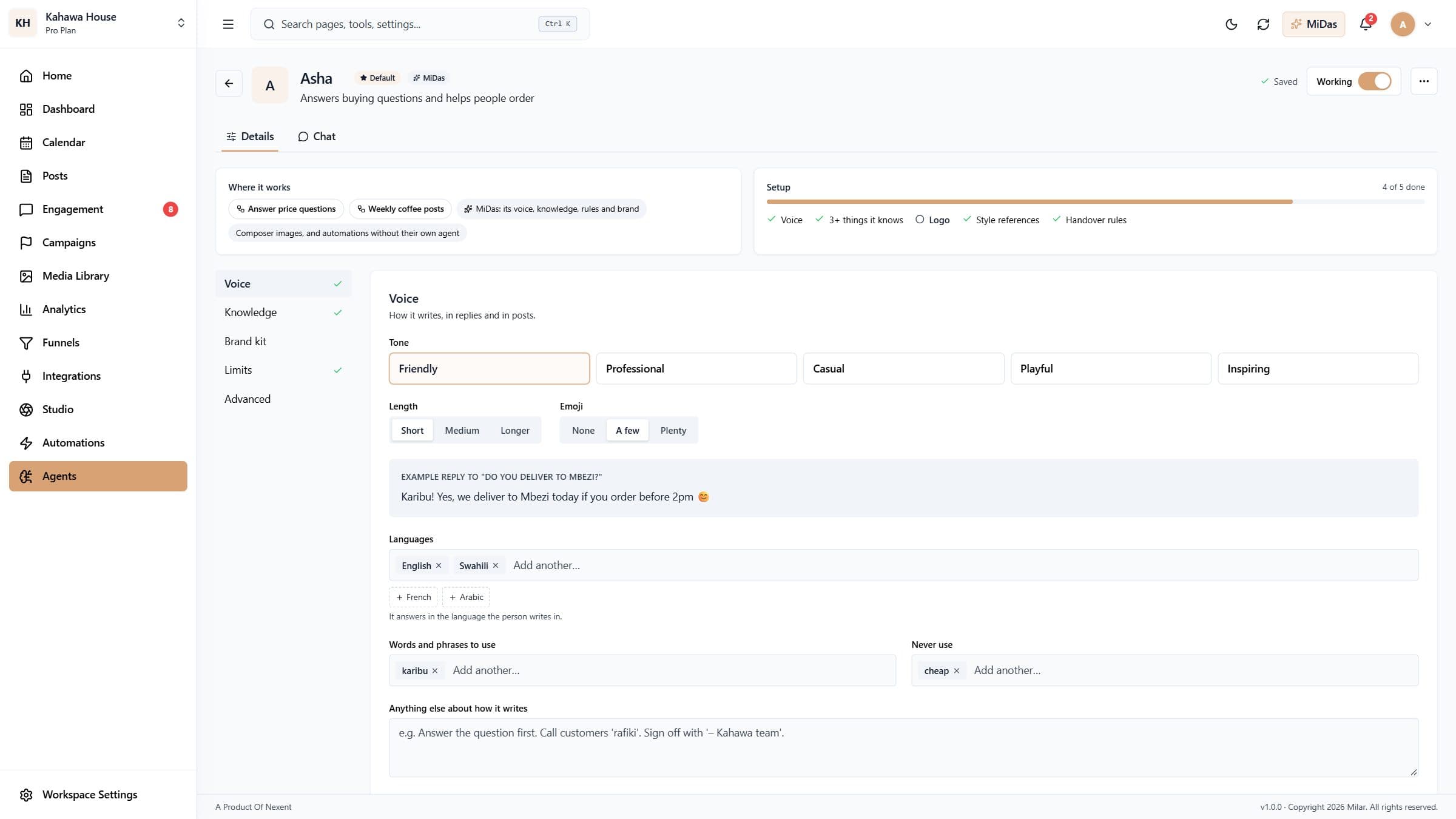Select the Inspiring tone
Image resolution: width=1456 pixels, height=819 pixels.
tap(1318, 368)
